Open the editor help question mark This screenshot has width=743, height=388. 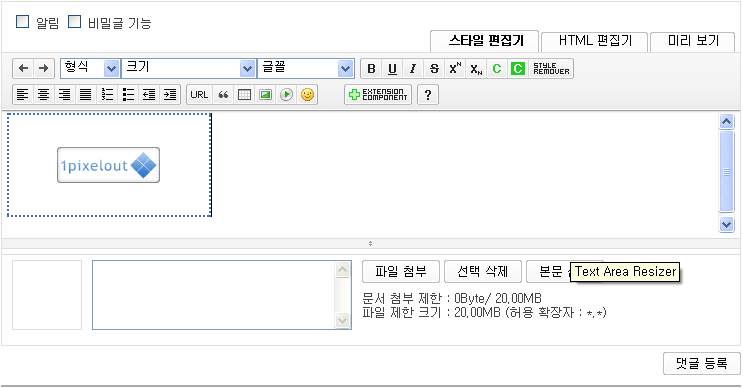[428, 94]
